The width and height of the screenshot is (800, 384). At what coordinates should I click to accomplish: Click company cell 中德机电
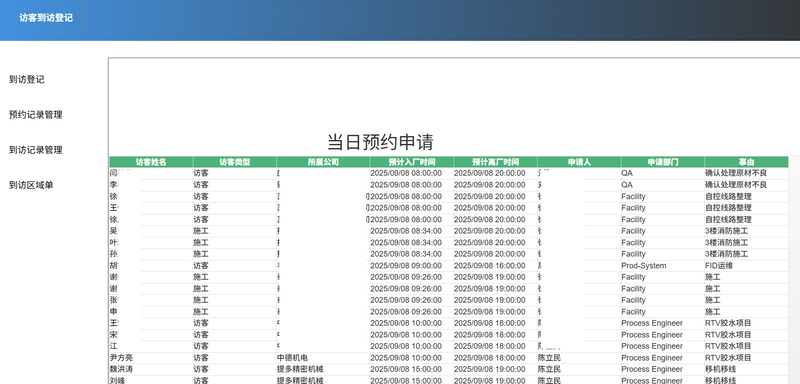[x=292, y=358]
